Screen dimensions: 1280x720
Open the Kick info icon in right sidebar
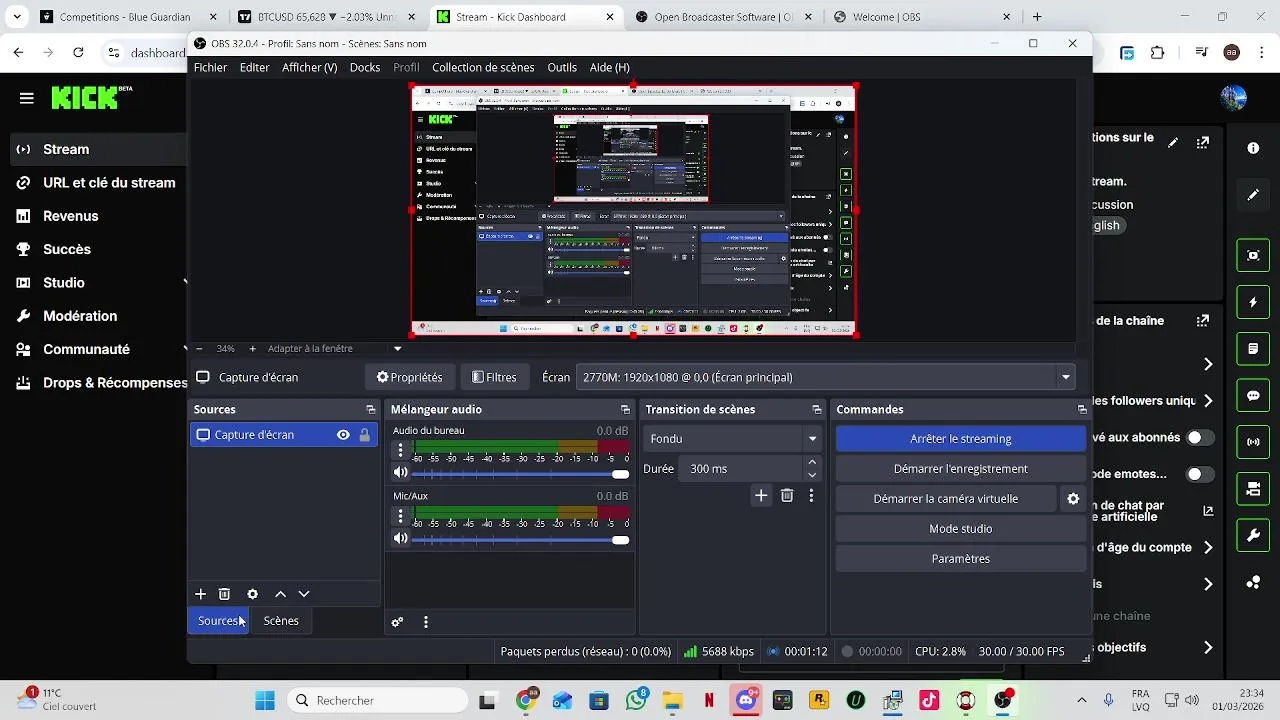click(x=1253, y=148)
